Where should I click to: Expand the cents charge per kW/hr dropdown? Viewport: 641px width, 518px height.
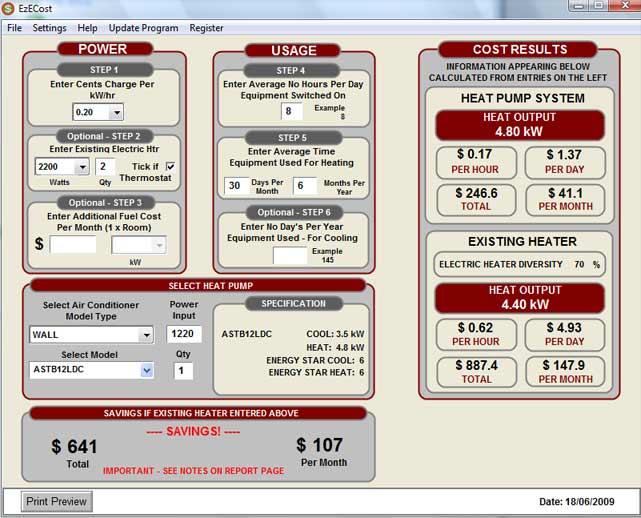pos(116,112)
